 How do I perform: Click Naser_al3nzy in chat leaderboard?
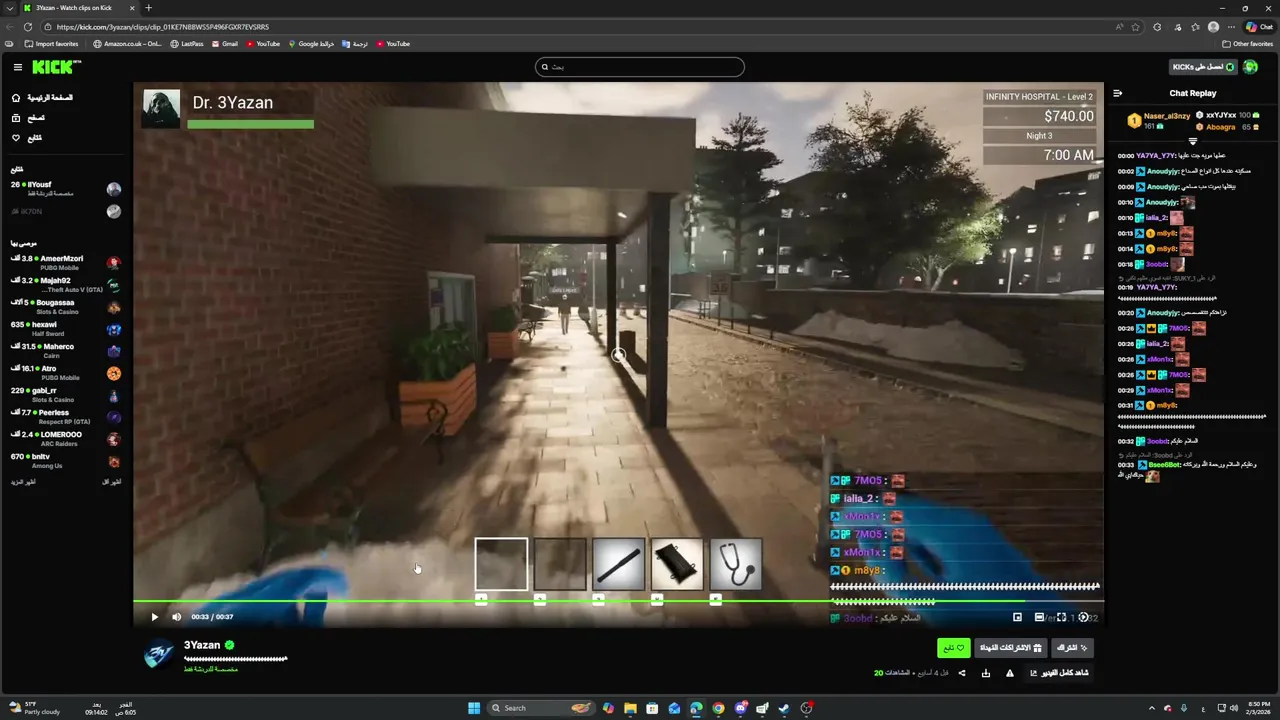[x=1167, y=116]
